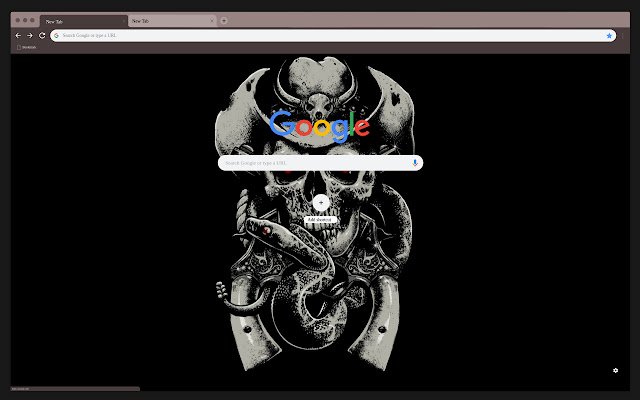Open the customize page gear icon
The image size is (640, 400).
tap(616, 370)
